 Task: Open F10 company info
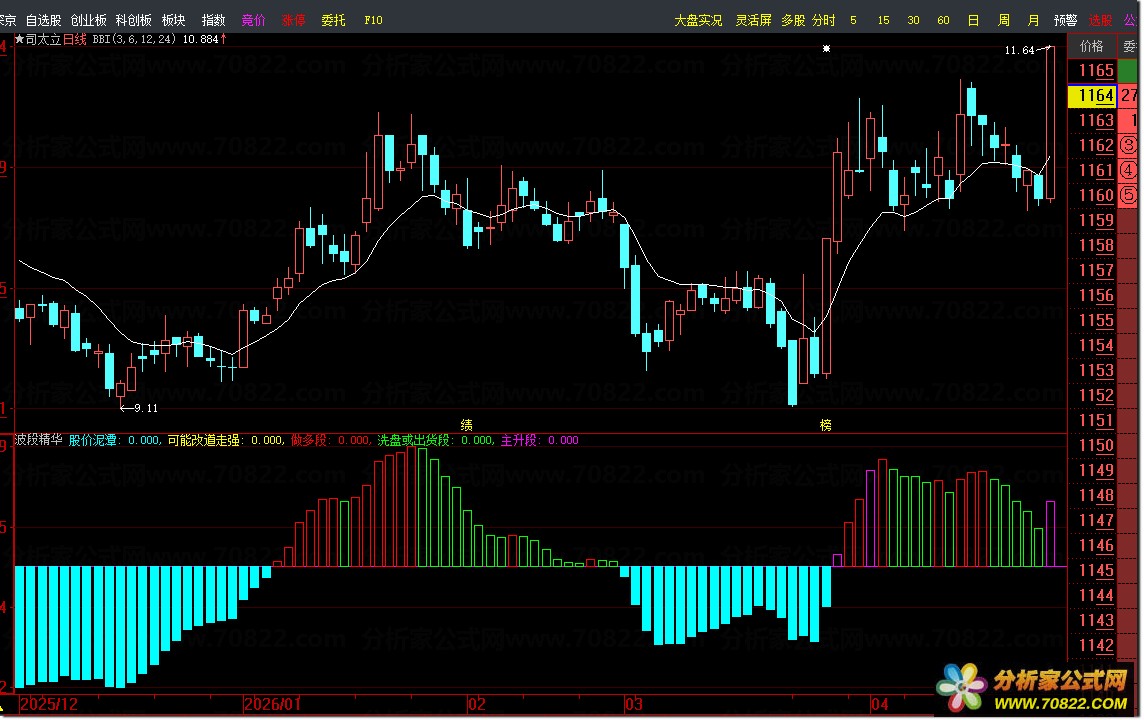click(374, 20)
